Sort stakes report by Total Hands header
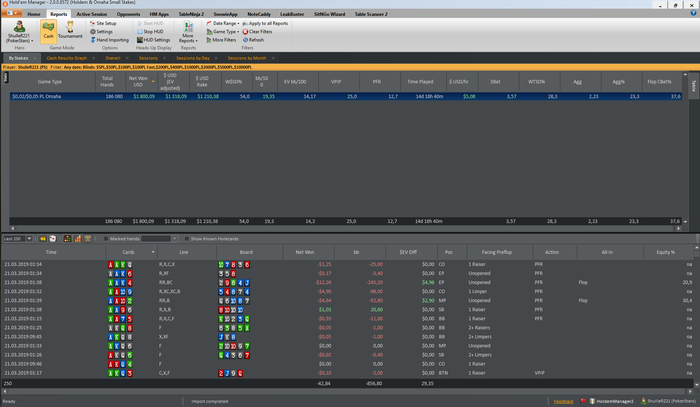The width and height of the screenshot is (700, 407). [x=107, y=82]
